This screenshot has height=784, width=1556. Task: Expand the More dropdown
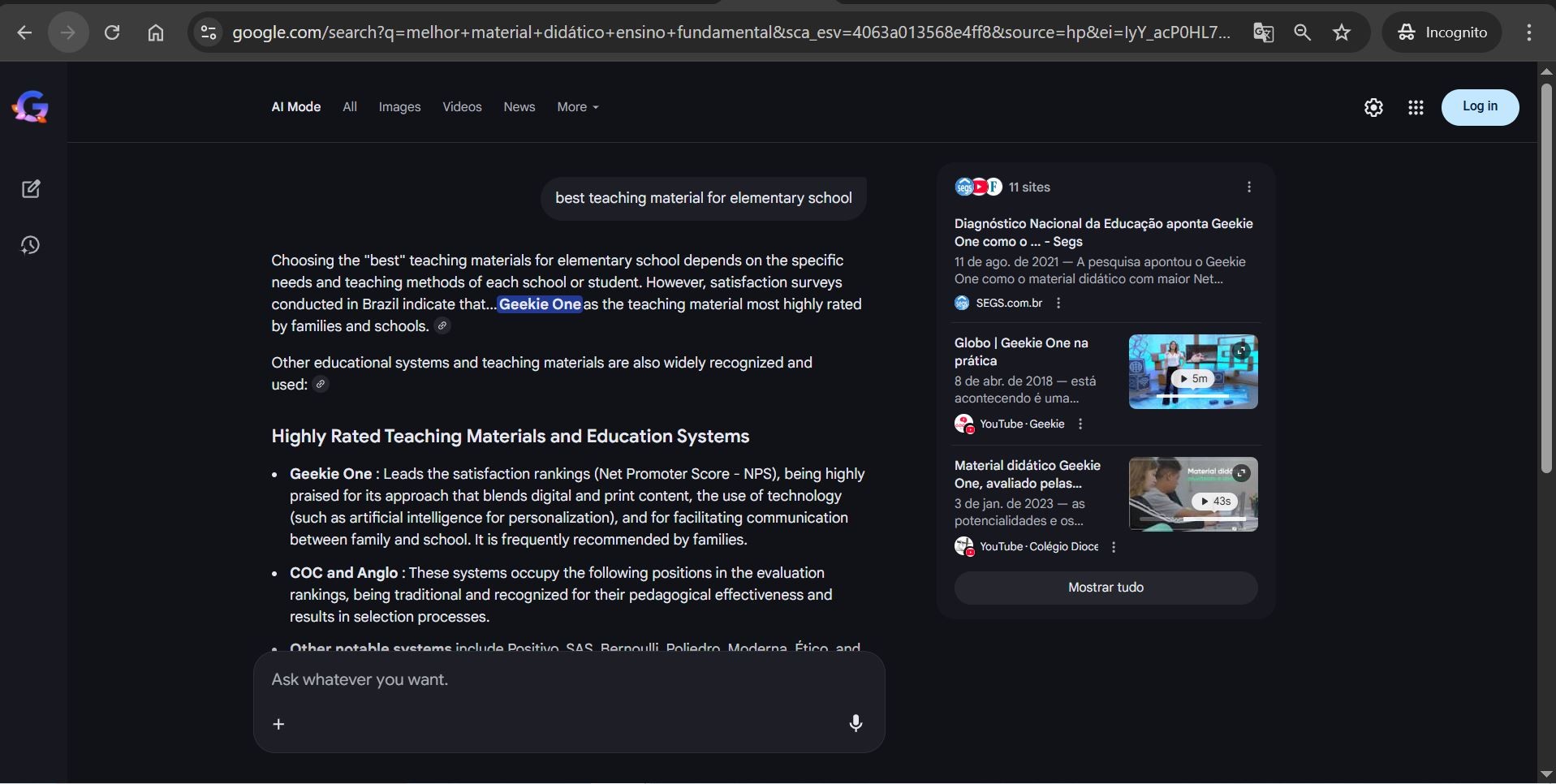coord(578,107)
